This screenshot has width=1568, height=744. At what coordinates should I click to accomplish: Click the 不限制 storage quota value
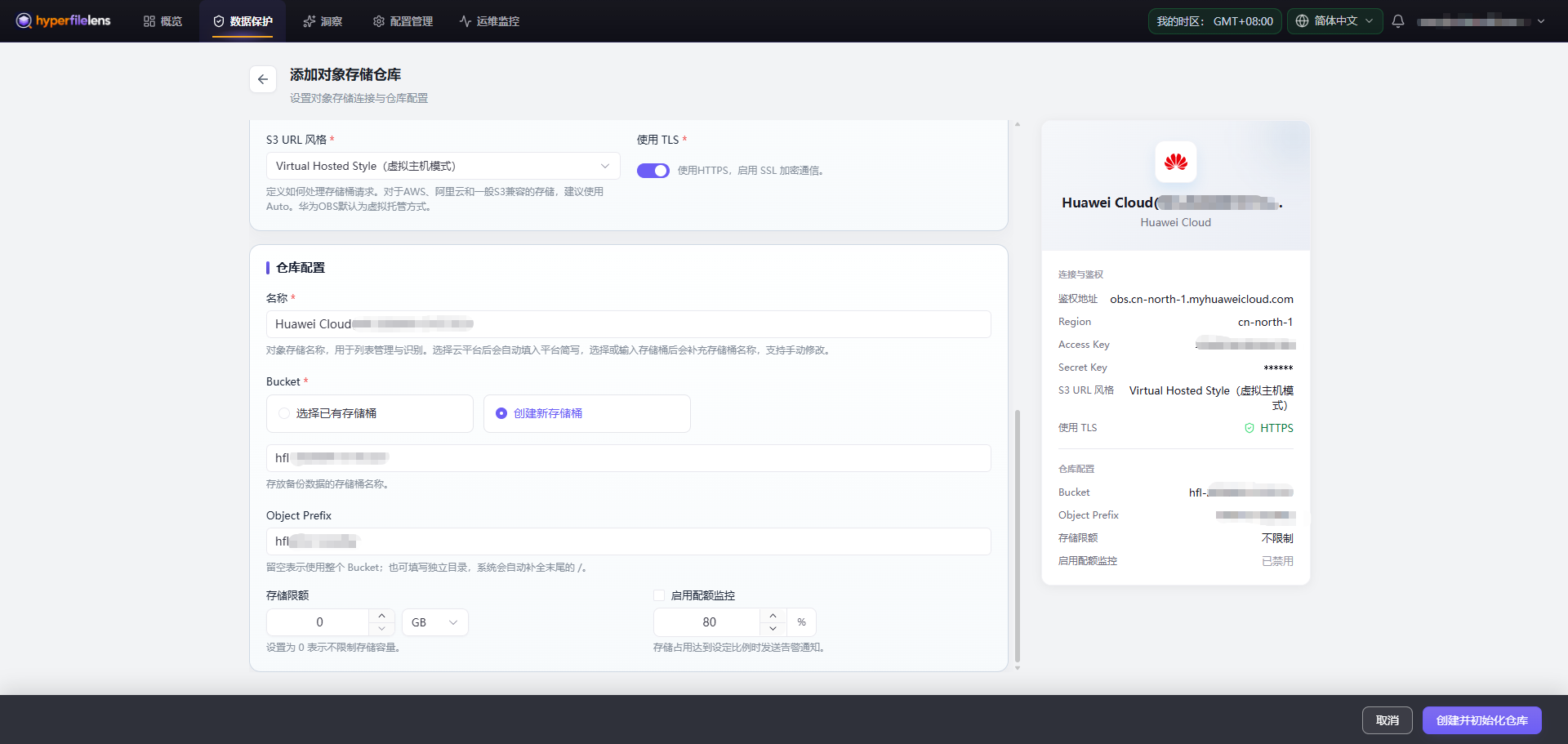pos(1277,538)
